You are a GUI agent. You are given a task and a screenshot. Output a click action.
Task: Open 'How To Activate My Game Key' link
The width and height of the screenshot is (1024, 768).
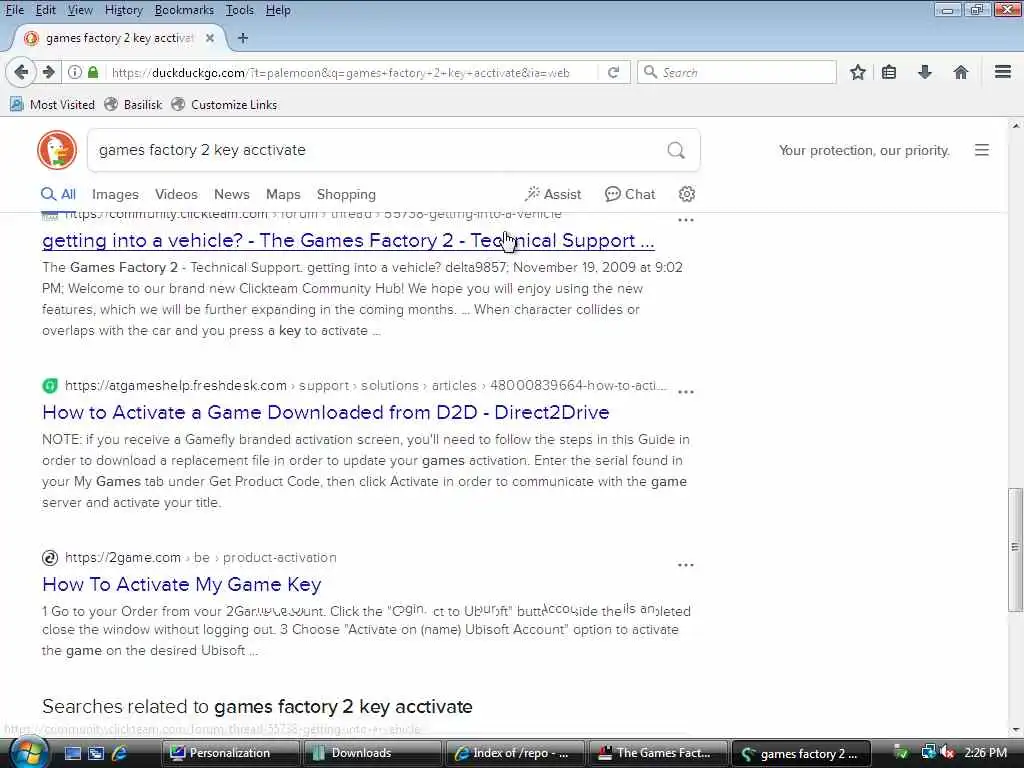click(x=182, y=584)
